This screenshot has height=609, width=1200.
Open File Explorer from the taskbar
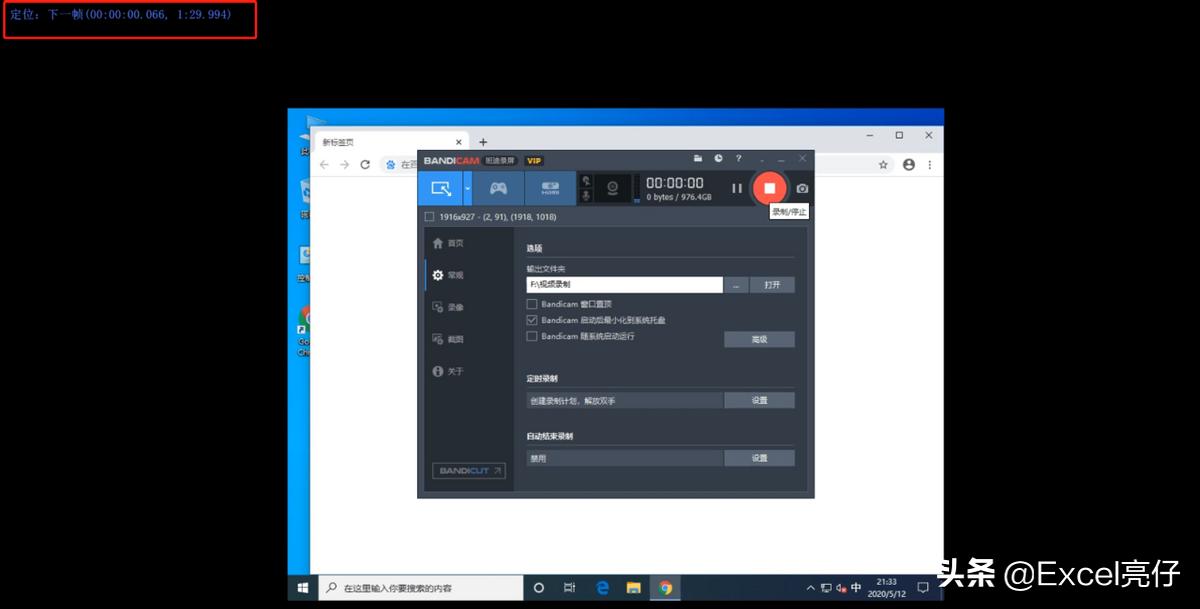pos(633,587)
